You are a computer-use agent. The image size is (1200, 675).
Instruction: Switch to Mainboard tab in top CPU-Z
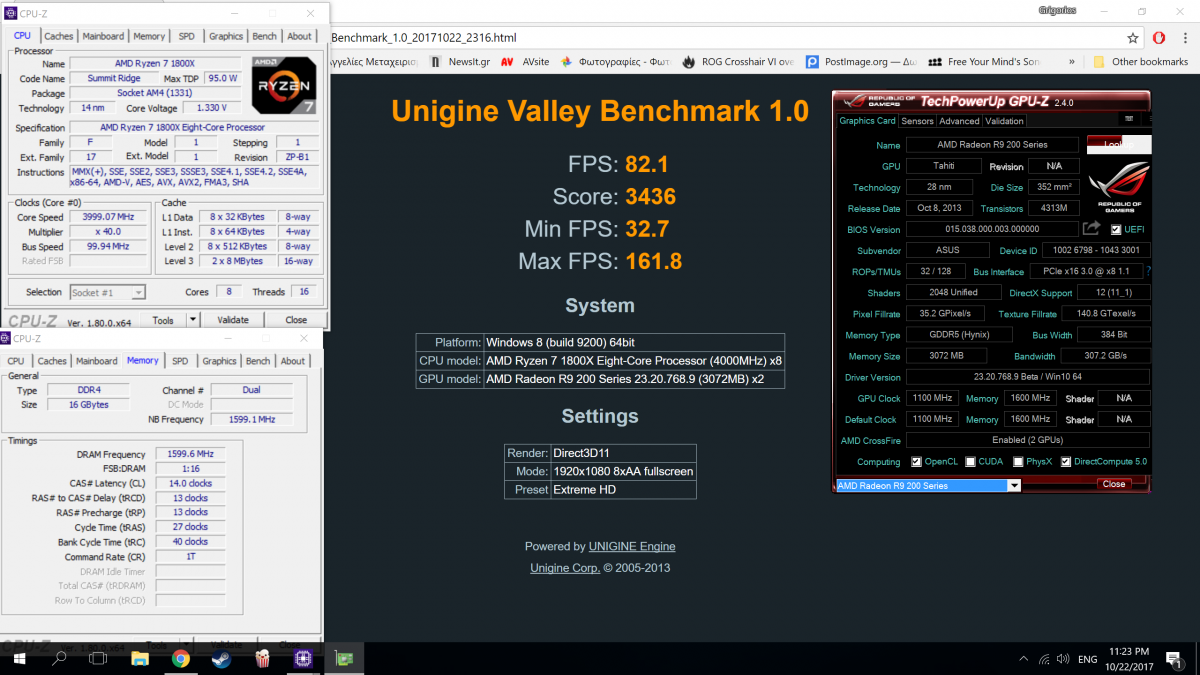[x=104, y=36]
